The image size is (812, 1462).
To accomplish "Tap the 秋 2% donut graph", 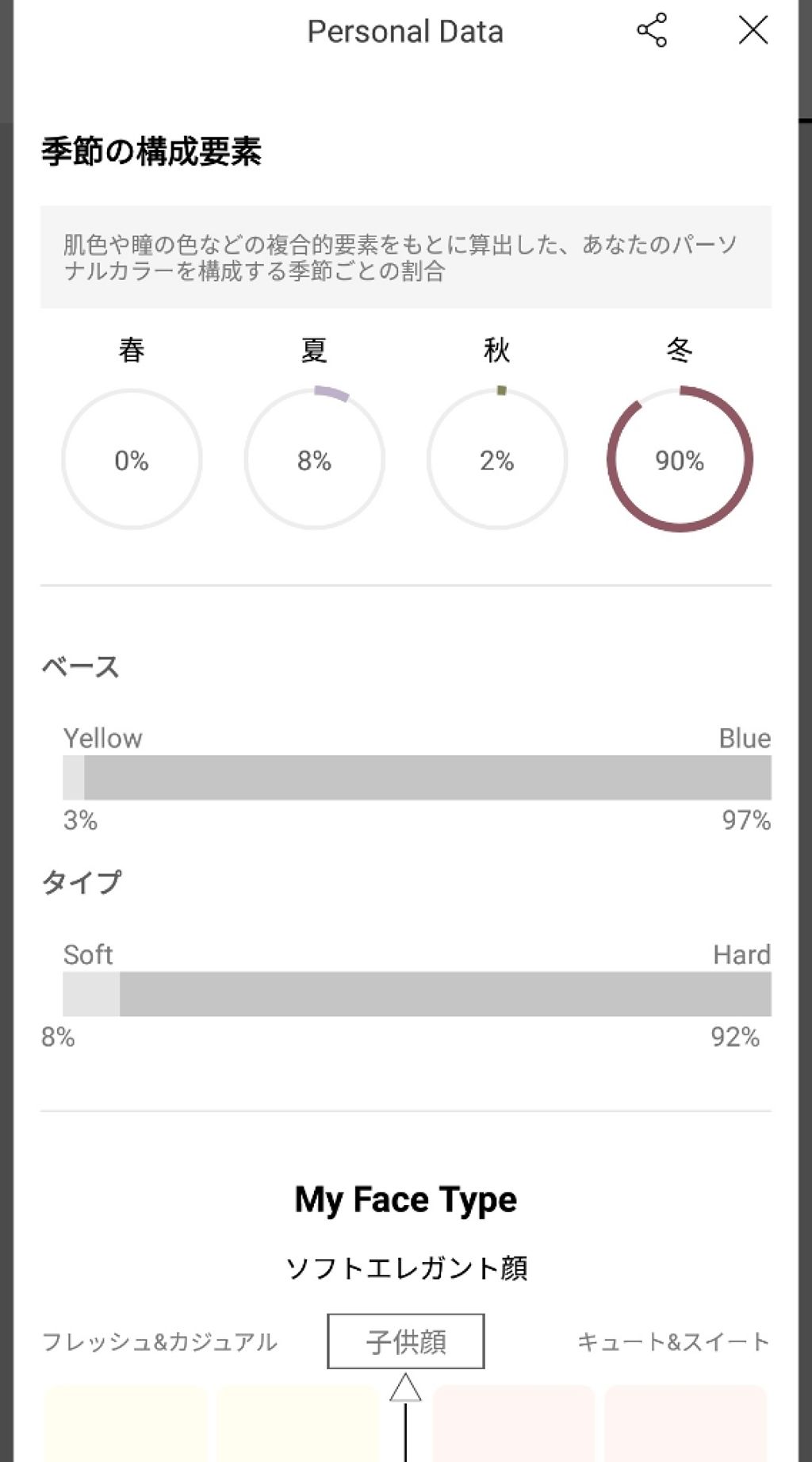I will point(496,459).
